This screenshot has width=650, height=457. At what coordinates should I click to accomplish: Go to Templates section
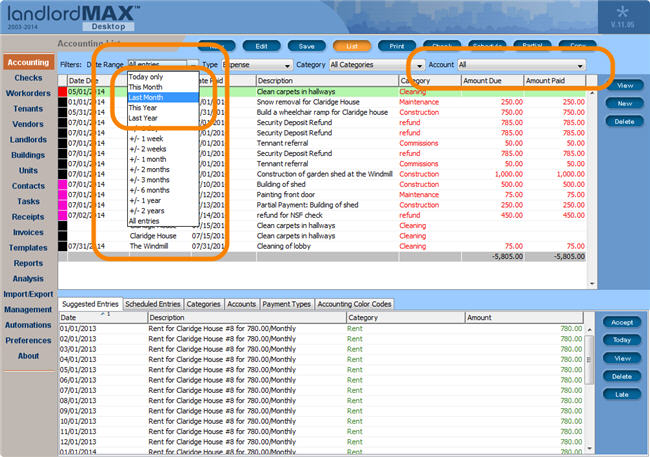[x=28, y=248]
